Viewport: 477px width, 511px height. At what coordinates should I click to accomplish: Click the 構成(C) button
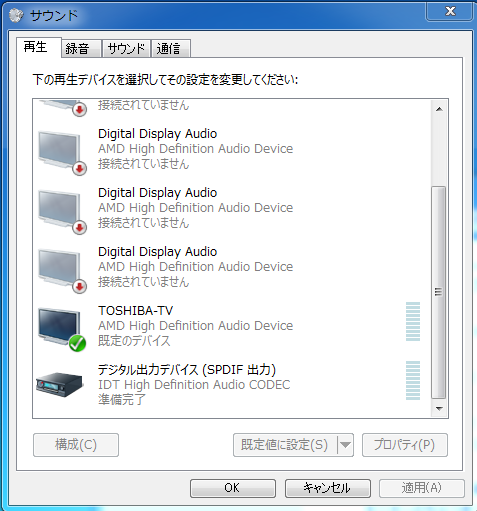point(76,445)
